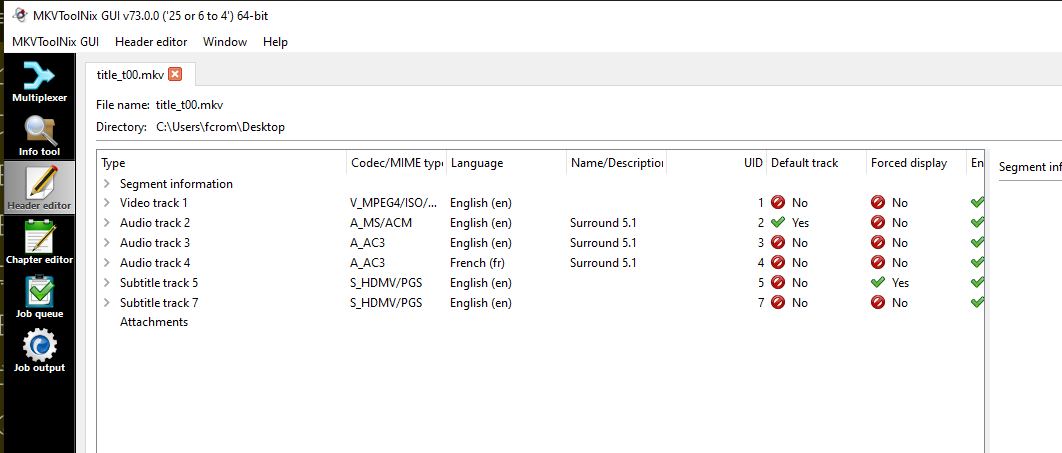This screenshot has width=1062, height=453.
Task: Click the Type column header
Action: [x=222, y=163]
